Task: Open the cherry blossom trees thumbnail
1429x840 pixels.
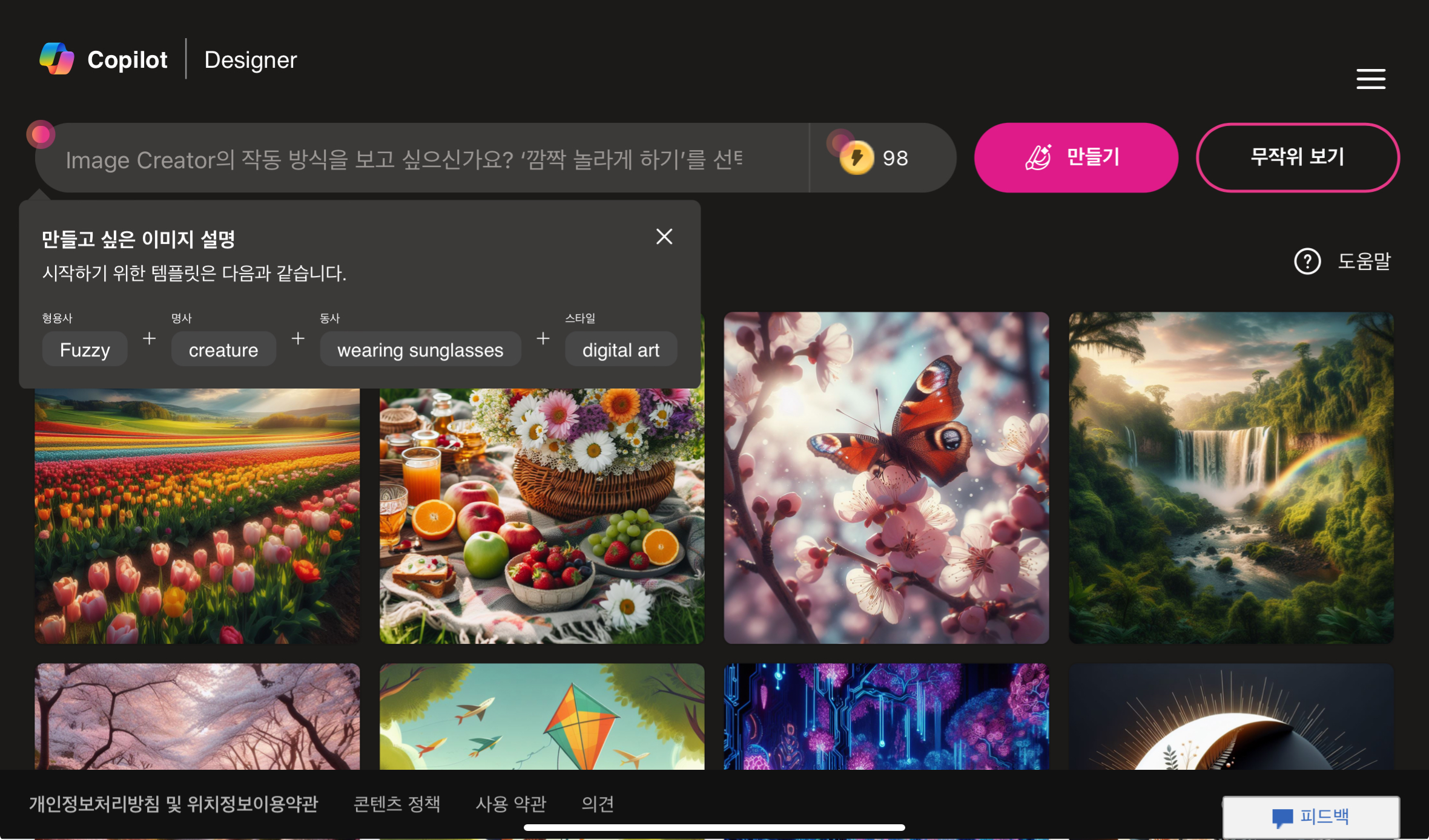Action: [x=197, y=717]
